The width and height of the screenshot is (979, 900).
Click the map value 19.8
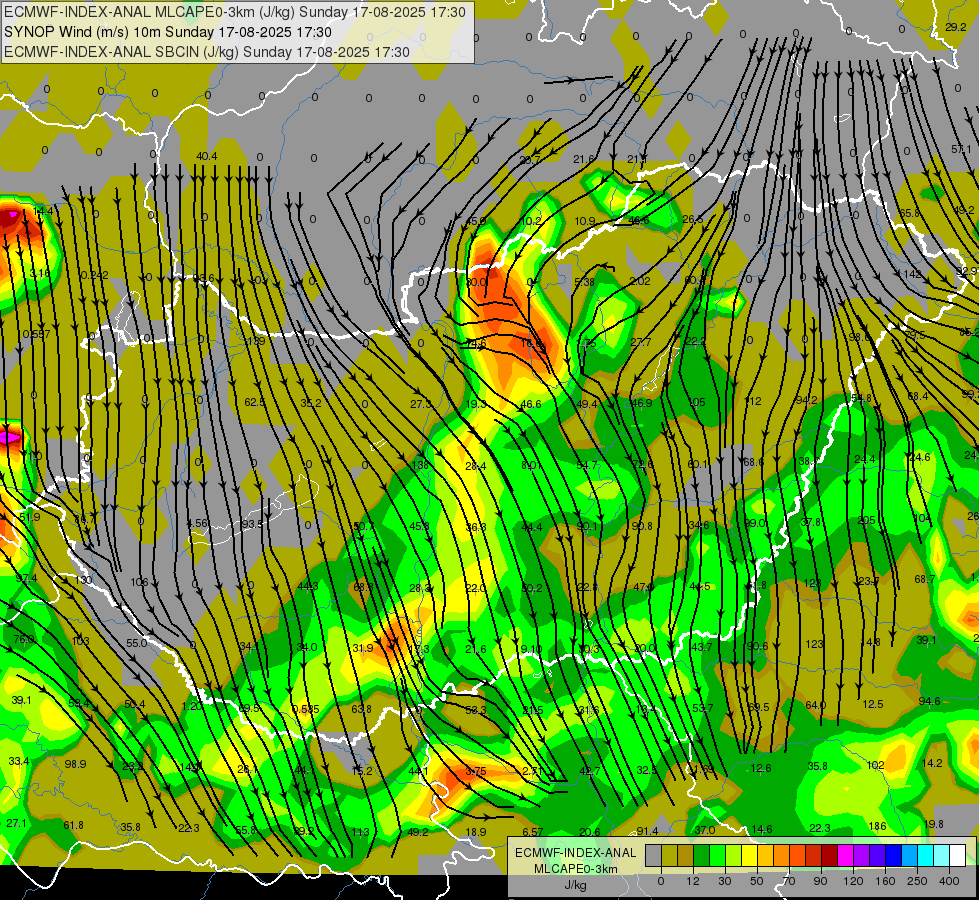933,824
